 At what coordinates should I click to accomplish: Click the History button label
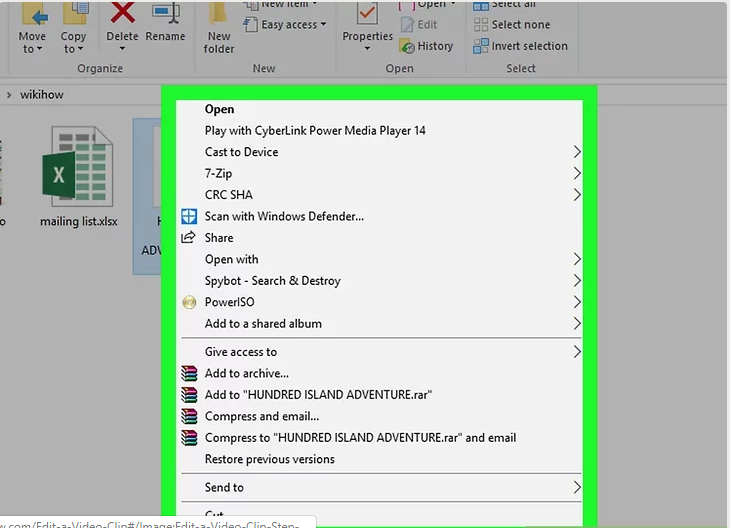tap(435, 46)
